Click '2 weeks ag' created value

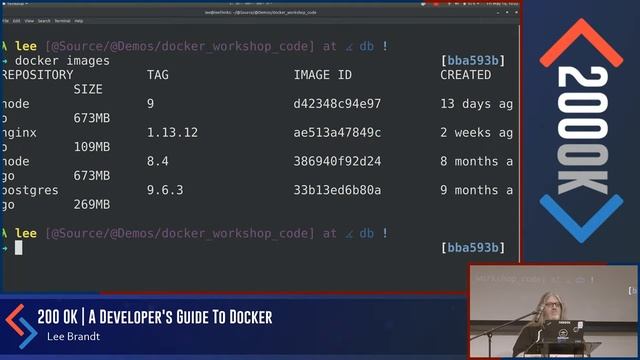pos(476,133)
